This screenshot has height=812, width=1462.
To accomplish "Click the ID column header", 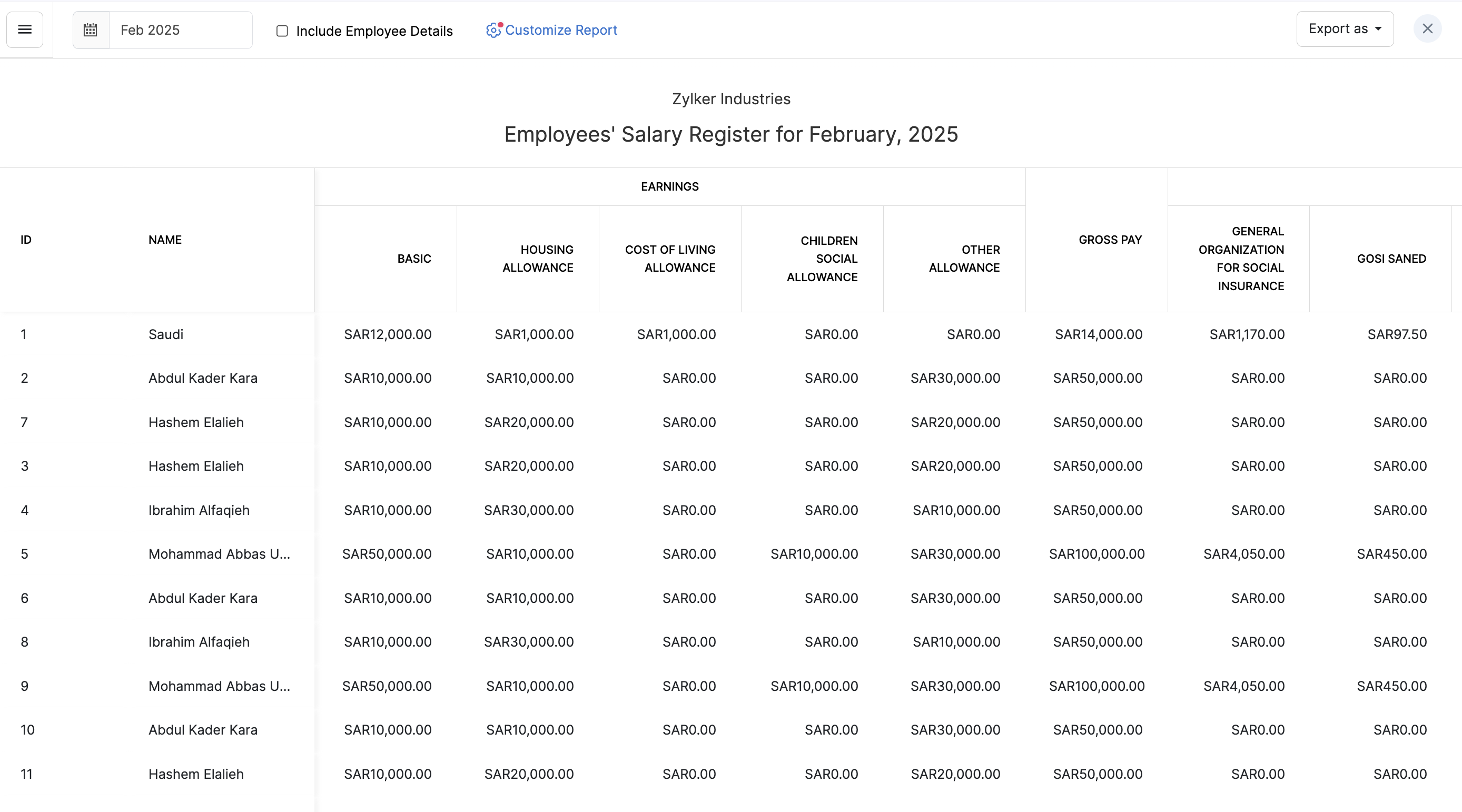I will coord(25,240).
